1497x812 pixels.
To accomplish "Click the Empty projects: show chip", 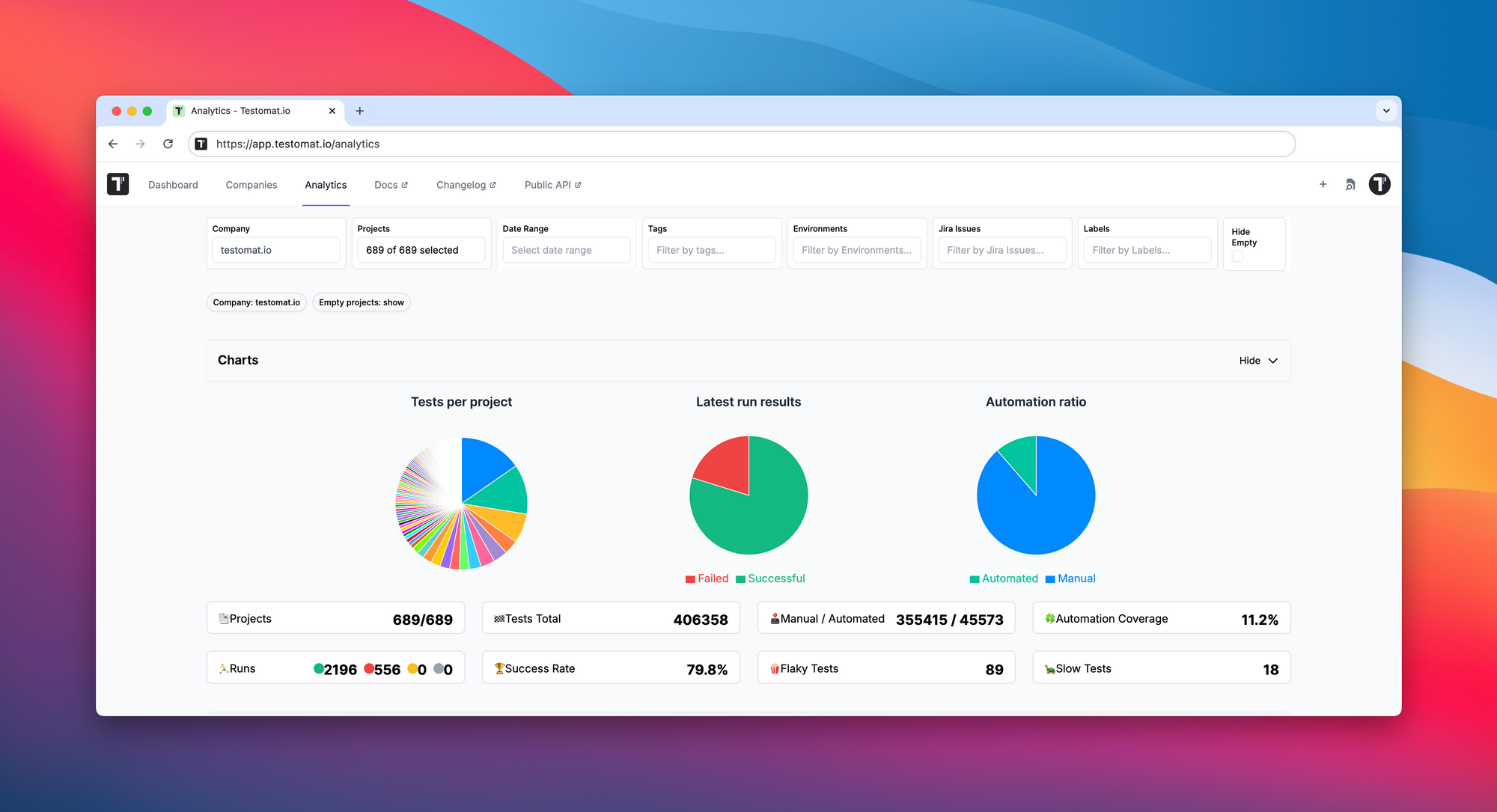I will click(362, 302).
